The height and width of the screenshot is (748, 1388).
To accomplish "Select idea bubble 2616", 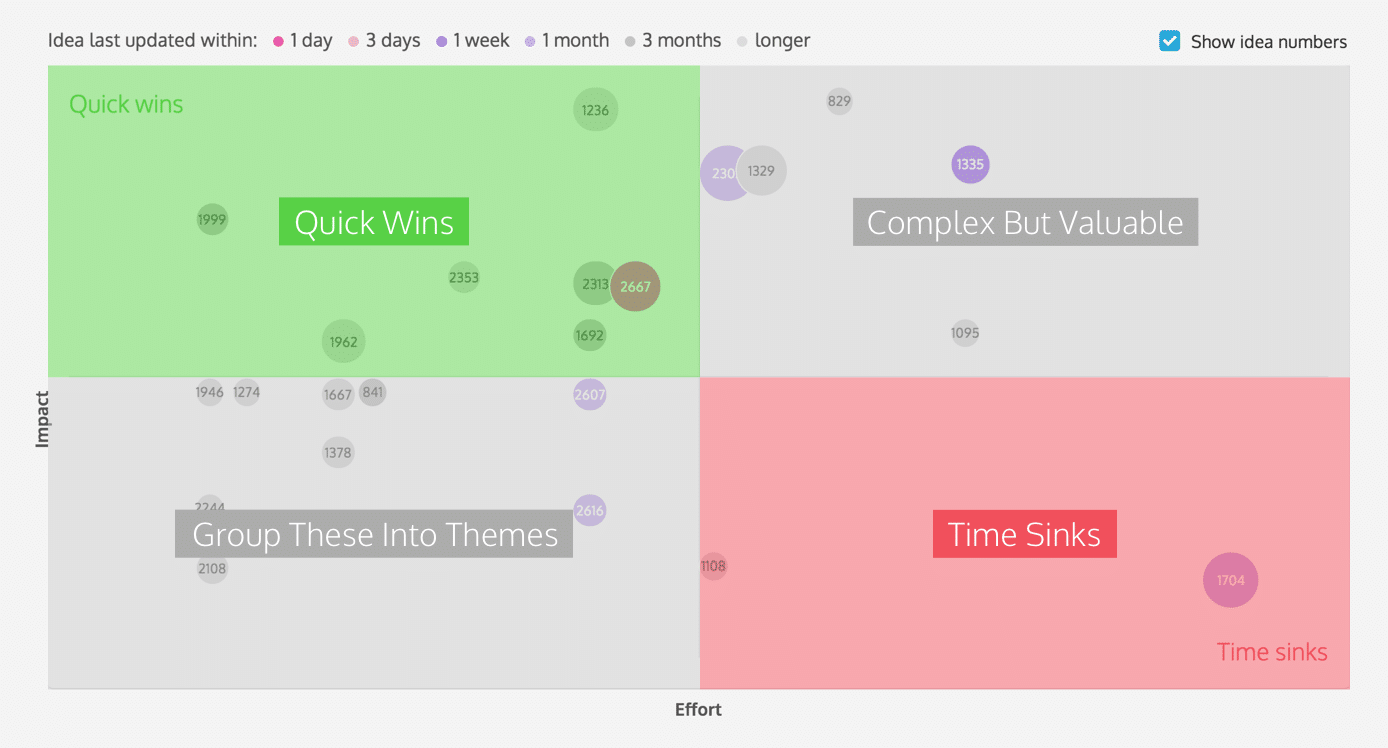I will click(x=590, y=511).
